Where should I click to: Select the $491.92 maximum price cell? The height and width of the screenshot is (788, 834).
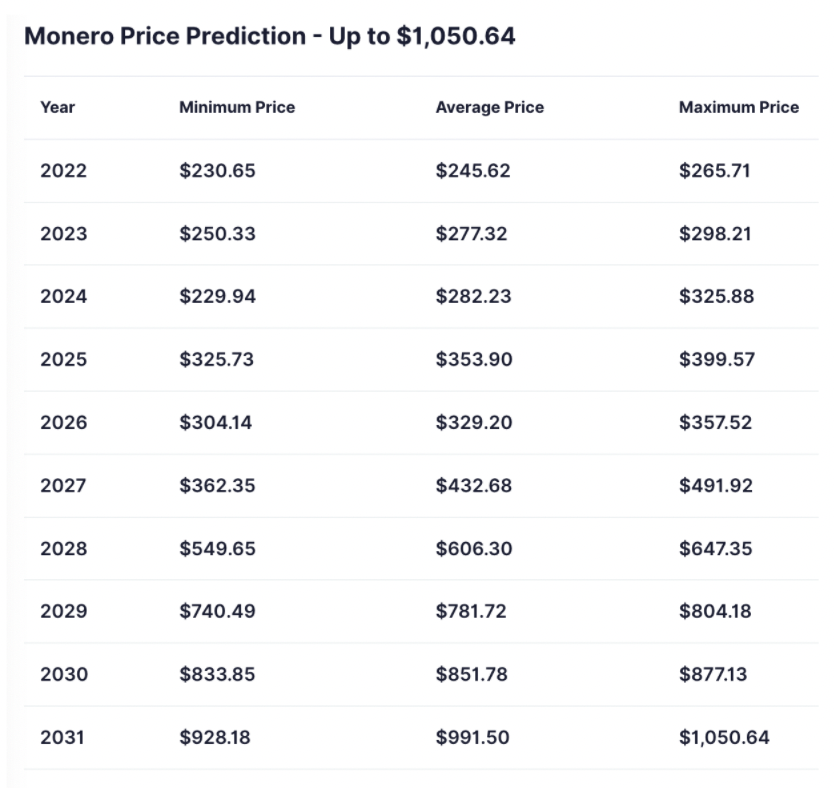pos(715,486)
